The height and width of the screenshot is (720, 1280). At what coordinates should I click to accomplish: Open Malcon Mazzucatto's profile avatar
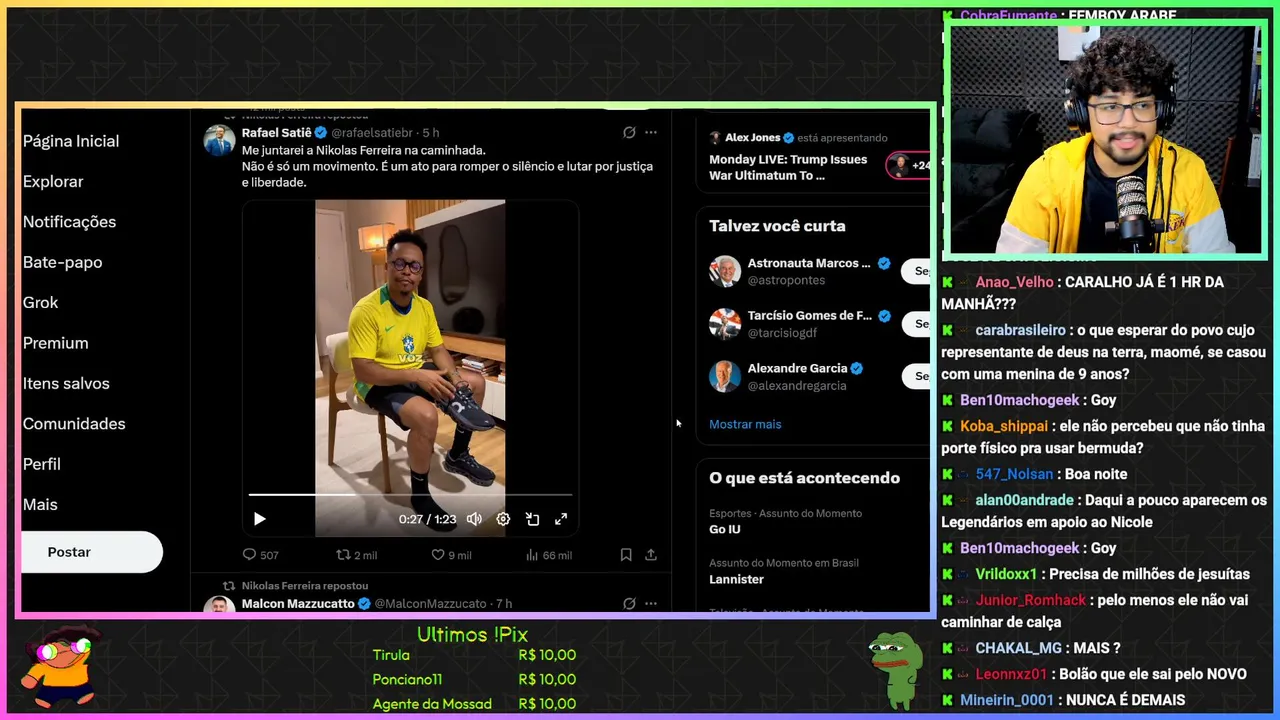219,604
